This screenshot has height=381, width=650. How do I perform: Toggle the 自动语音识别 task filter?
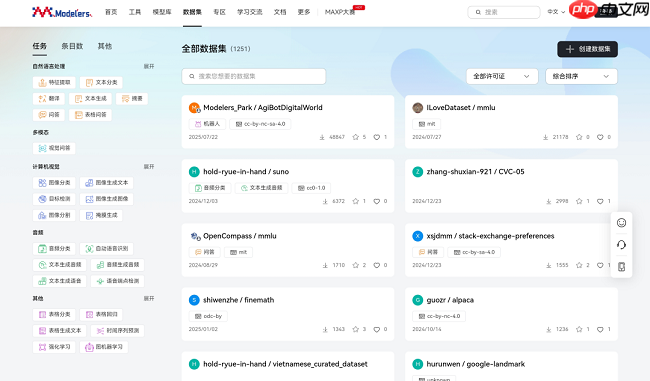click(107, 248)
